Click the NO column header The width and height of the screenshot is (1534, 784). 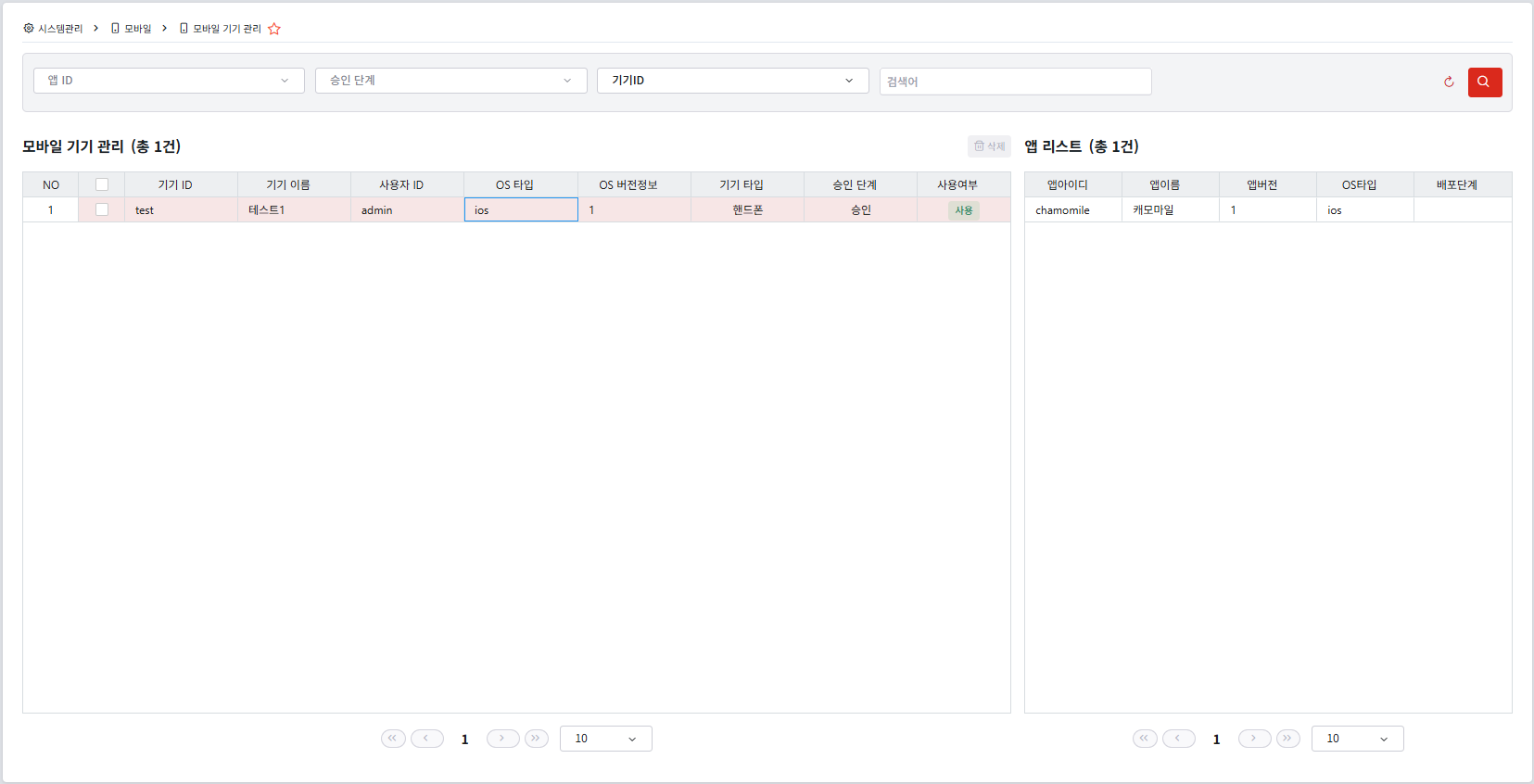[51, 184]
